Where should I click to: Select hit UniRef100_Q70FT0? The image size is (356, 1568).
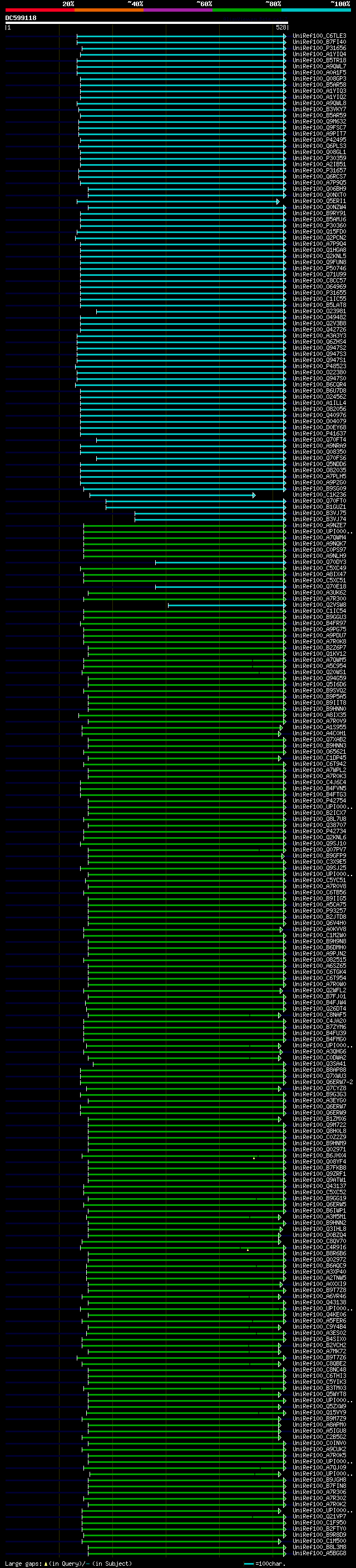(x=319, y=501)
